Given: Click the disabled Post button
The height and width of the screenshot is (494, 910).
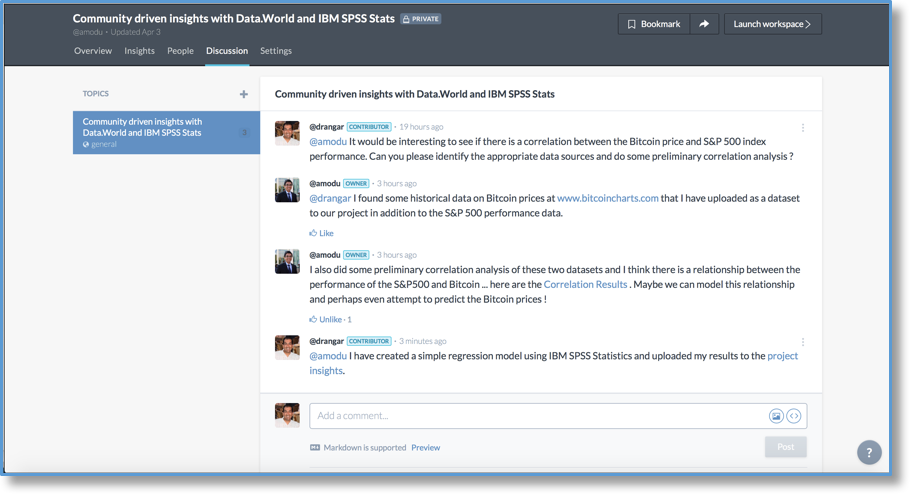Looking at the screenshot, I should pos(785,447).
